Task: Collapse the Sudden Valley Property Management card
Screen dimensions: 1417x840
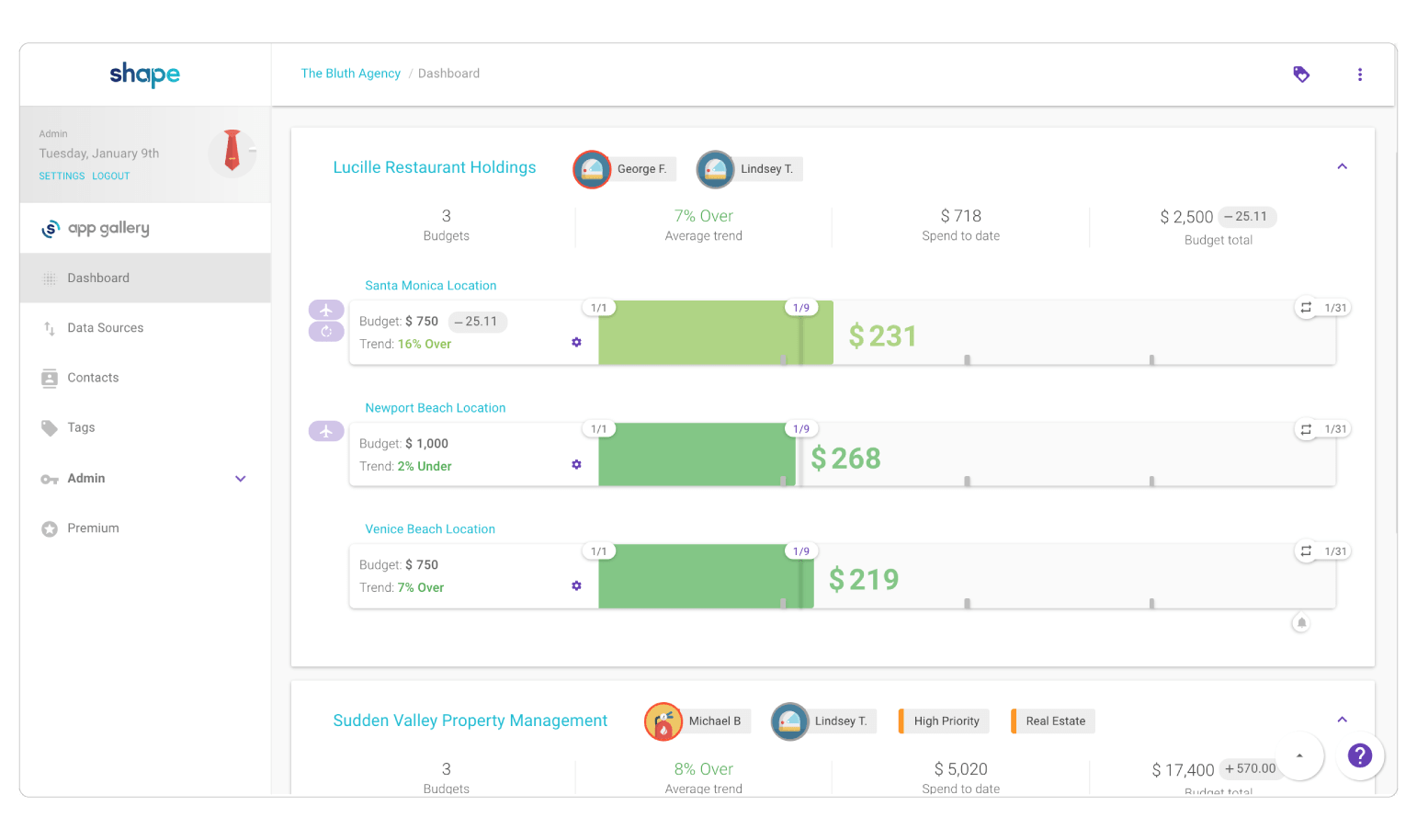Action: 1342,720
